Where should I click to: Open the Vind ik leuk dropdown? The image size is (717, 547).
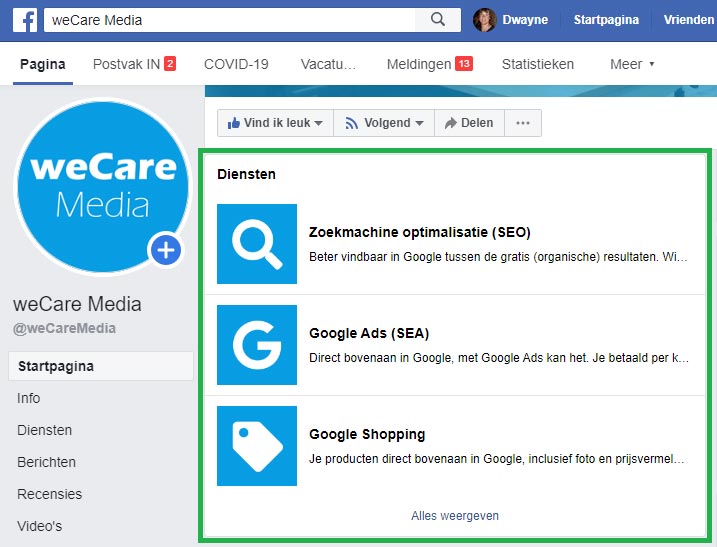click(275, 123)
